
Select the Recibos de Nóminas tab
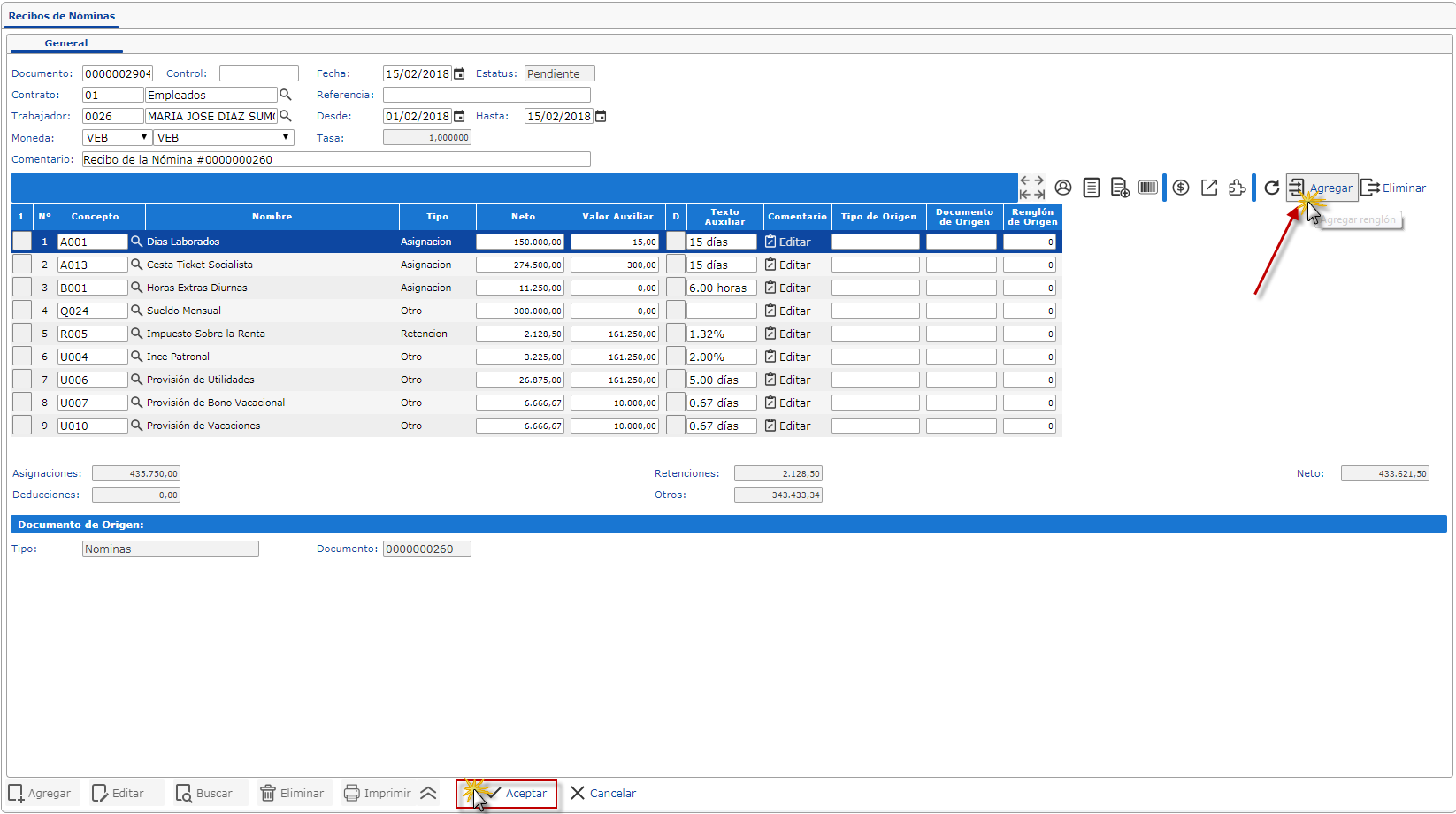(62, 16)
